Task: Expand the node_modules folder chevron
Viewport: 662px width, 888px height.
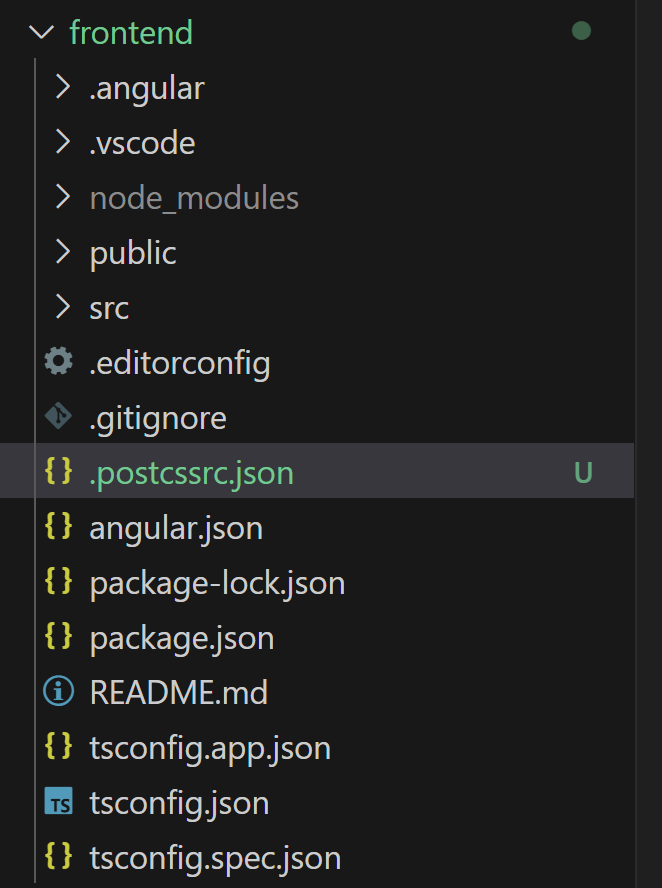Action: [x=62, y=198]
